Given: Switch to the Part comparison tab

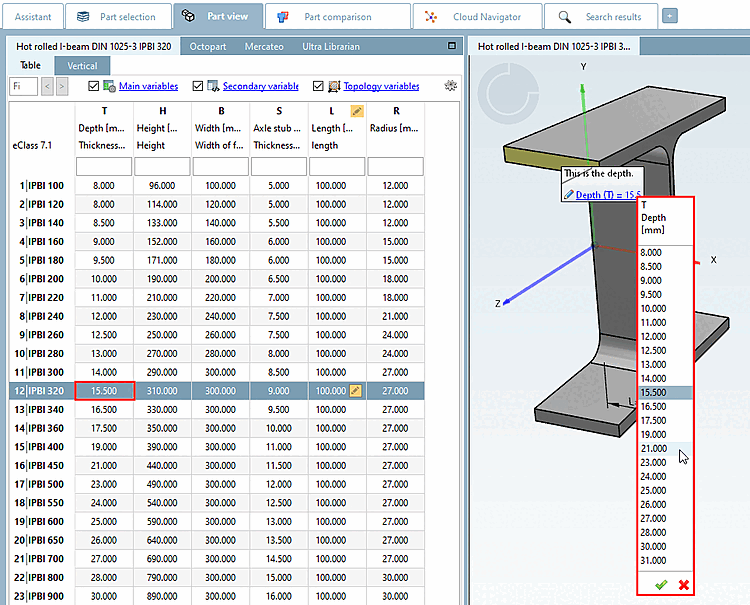Looking at the screenshot, I should coord(336,16).
